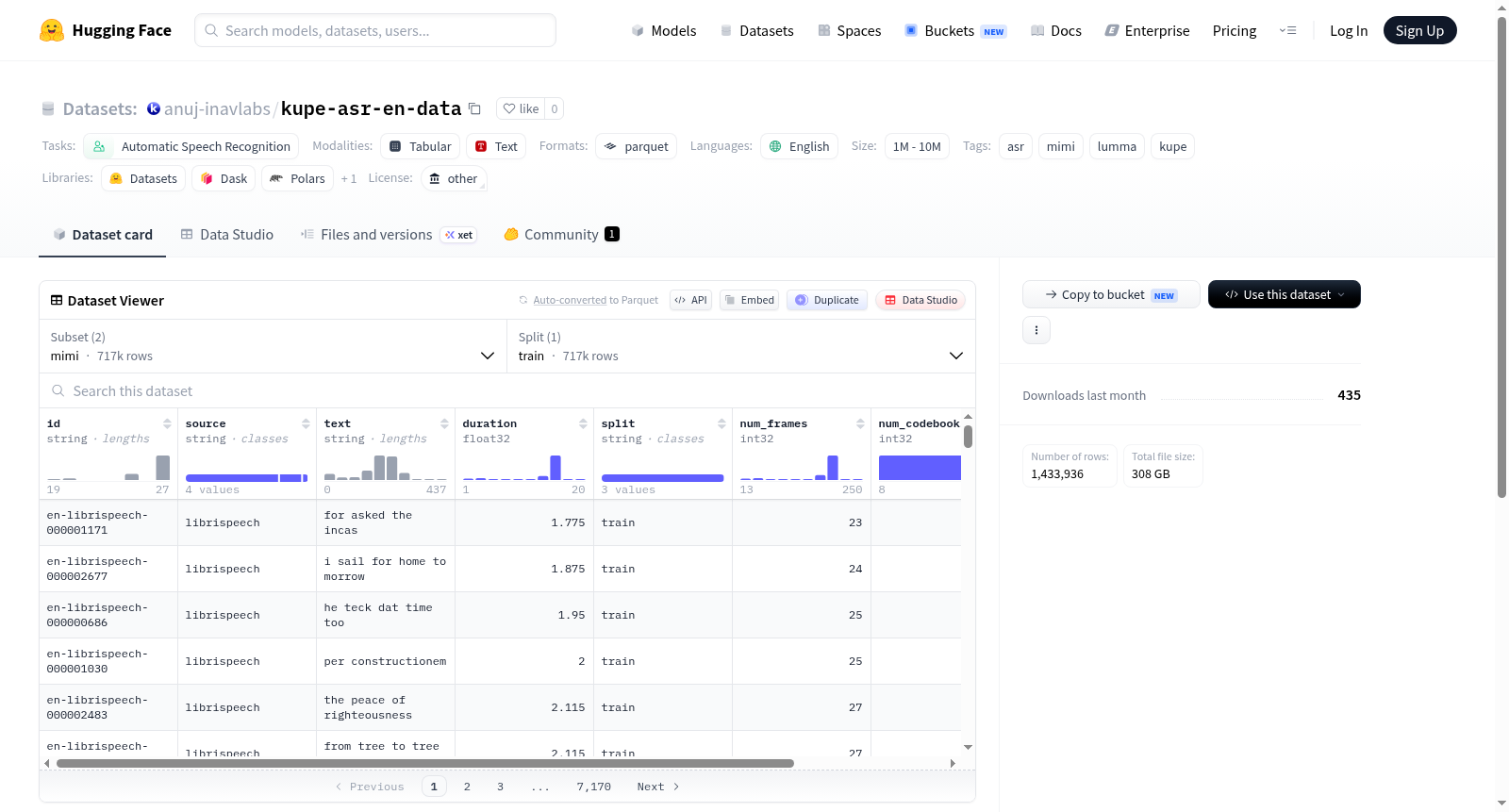1509x812 pixels.
Task: Click the Sign Up button
Action: coord(1419,30)
